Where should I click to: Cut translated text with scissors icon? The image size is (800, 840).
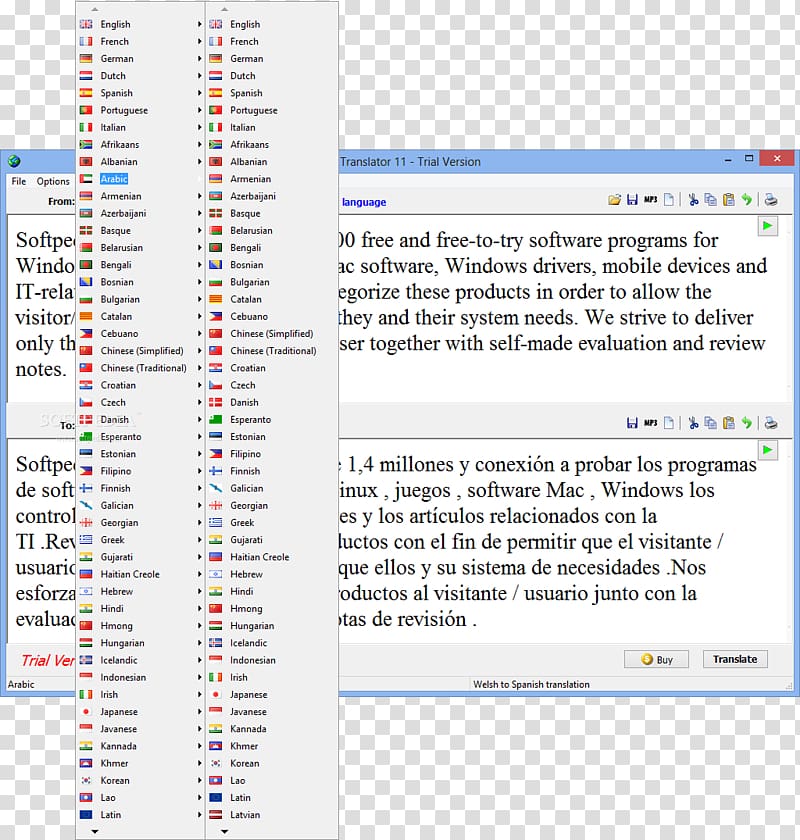pyautogui.click(x=693, y=423)
